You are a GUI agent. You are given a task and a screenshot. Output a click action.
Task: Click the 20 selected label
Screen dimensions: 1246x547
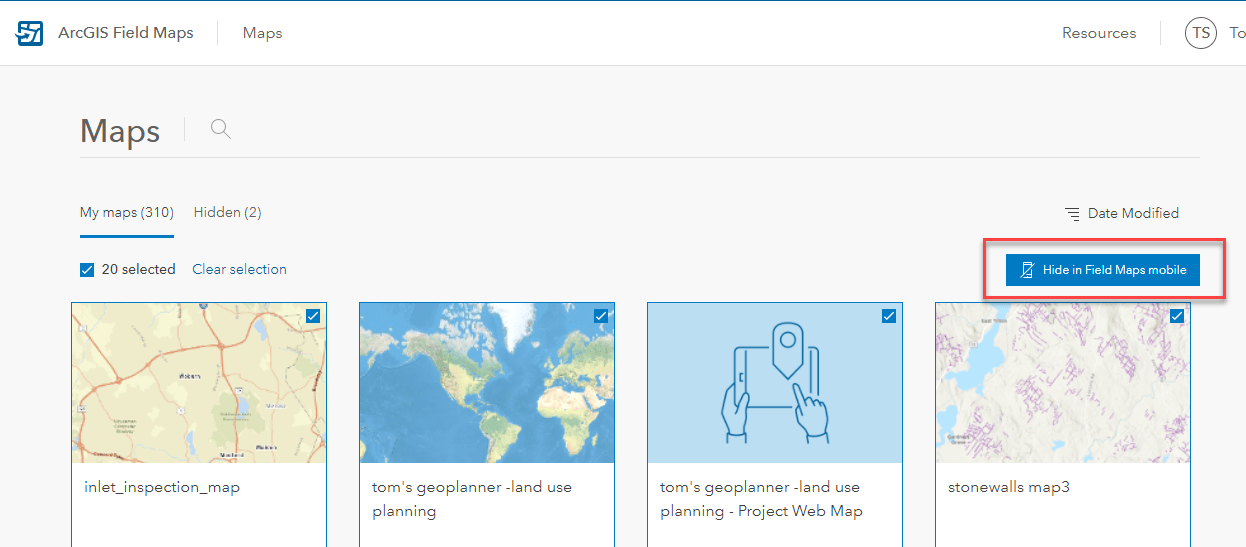click(x=138, y=270)
